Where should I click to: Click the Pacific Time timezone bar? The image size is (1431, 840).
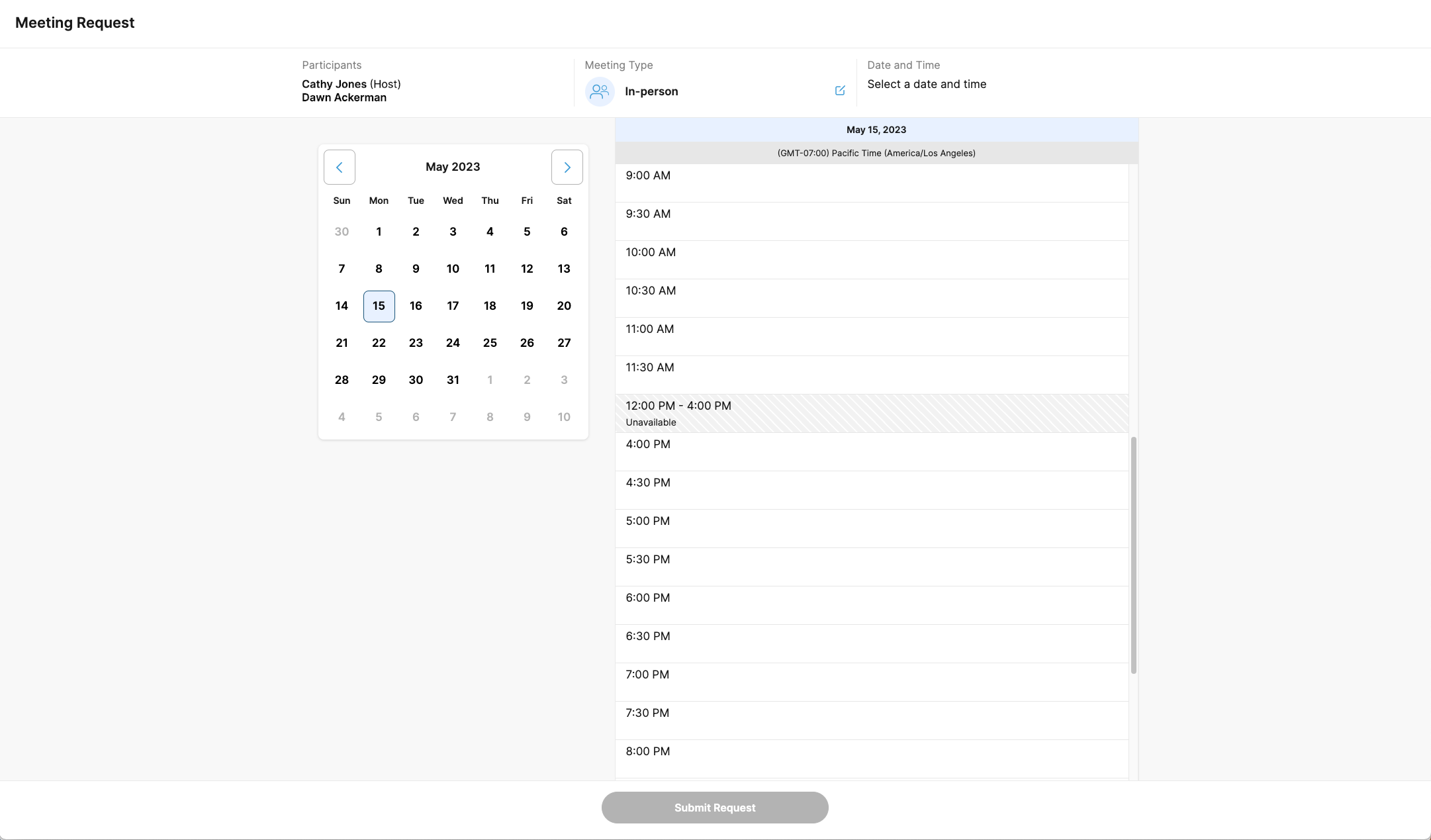(876, 153)
